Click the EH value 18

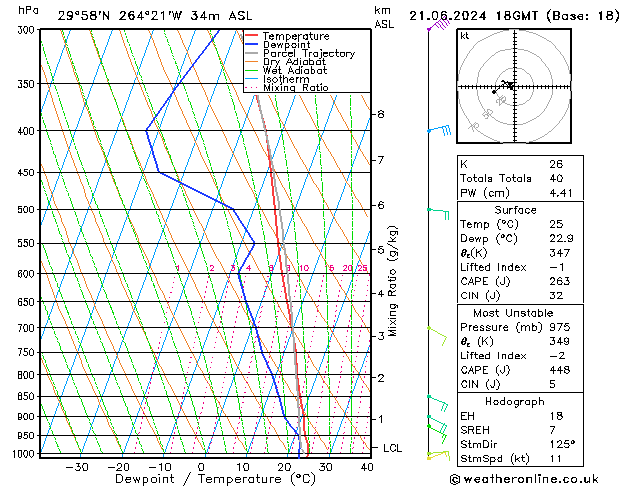(x=556, y=416)
